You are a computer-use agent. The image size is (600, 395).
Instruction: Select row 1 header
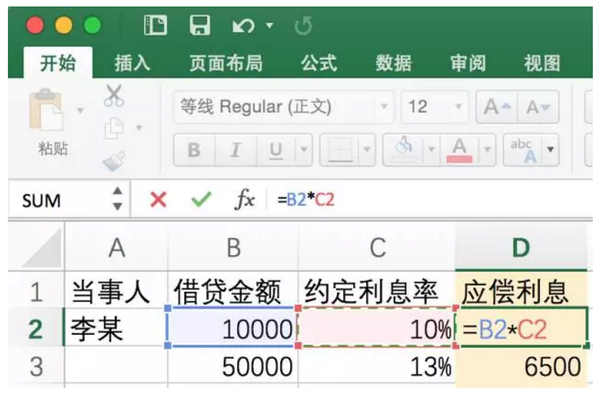pos(36,292)
